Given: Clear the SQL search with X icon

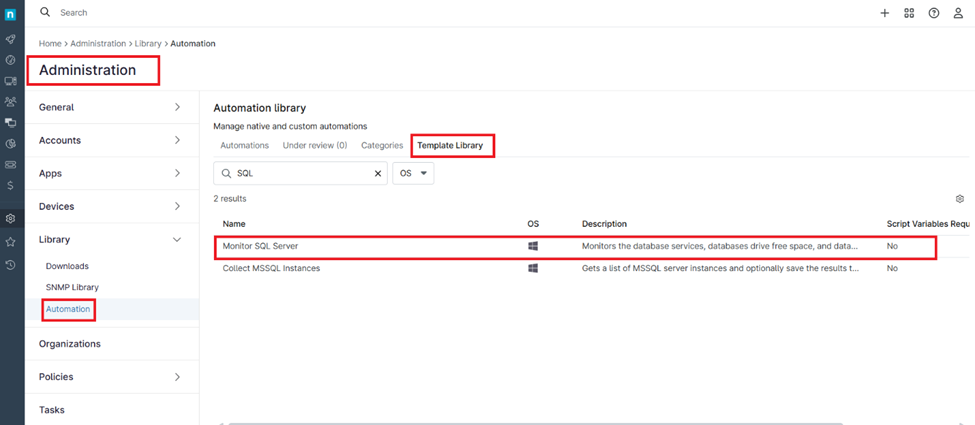Looking at the screenshot, I should pyautogui.click(x=377, y=174).
